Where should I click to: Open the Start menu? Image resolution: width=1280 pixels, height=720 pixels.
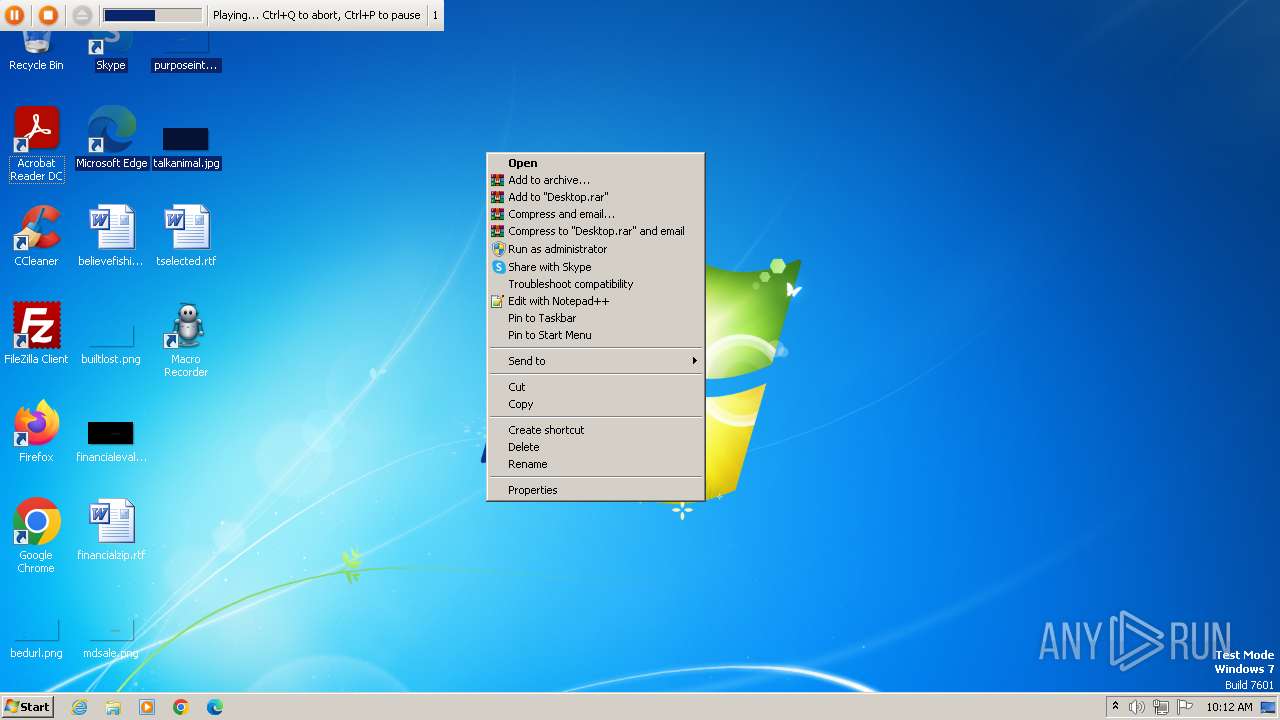(x=27, y=707)
